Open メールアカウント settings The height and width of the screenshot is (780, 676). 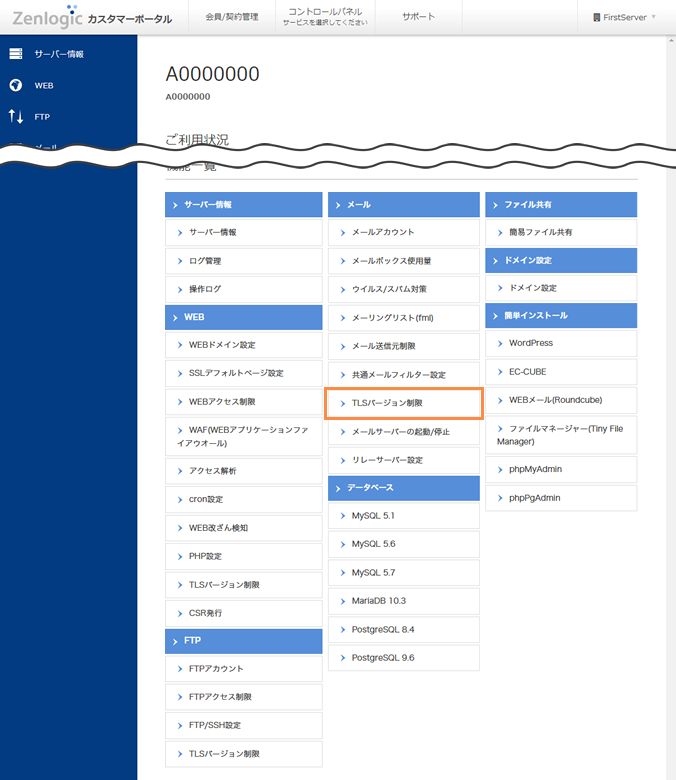(x=404, y=232)
